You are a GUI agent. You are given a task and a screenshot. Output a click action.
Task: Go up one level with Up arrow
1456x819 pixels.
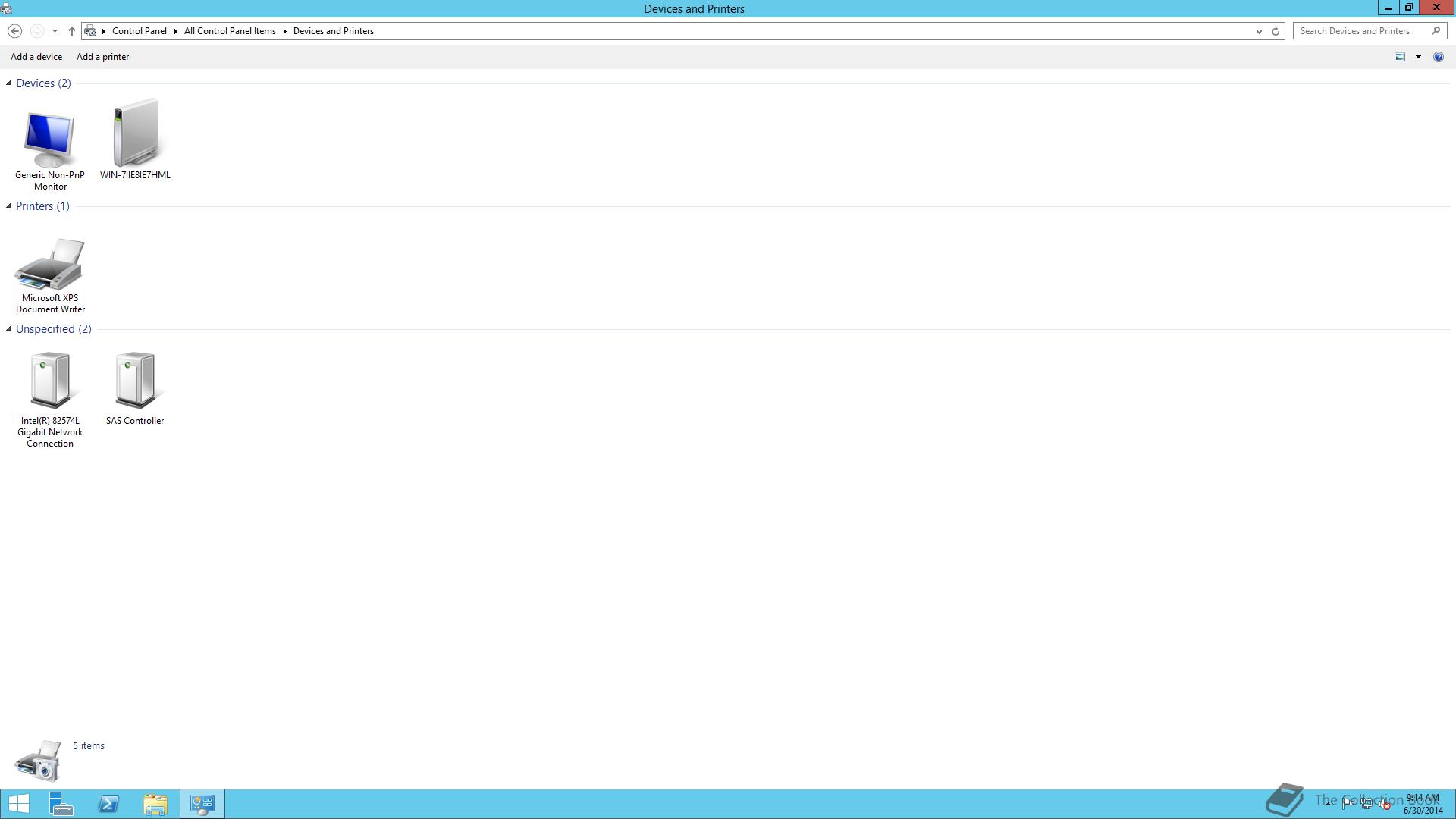tap(72, 31)
